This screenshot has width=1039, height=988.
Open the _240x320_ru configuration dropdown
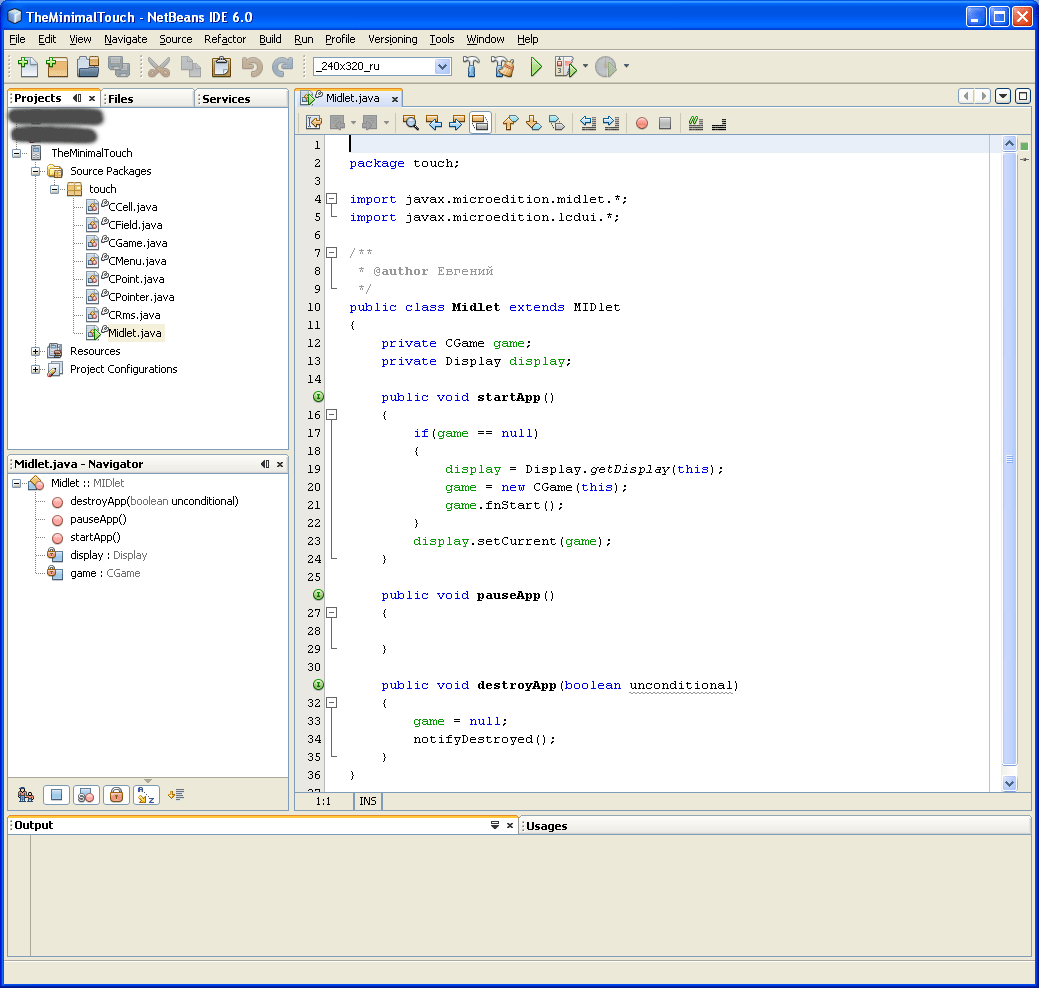pyautogui.click(x=443, y=66)
